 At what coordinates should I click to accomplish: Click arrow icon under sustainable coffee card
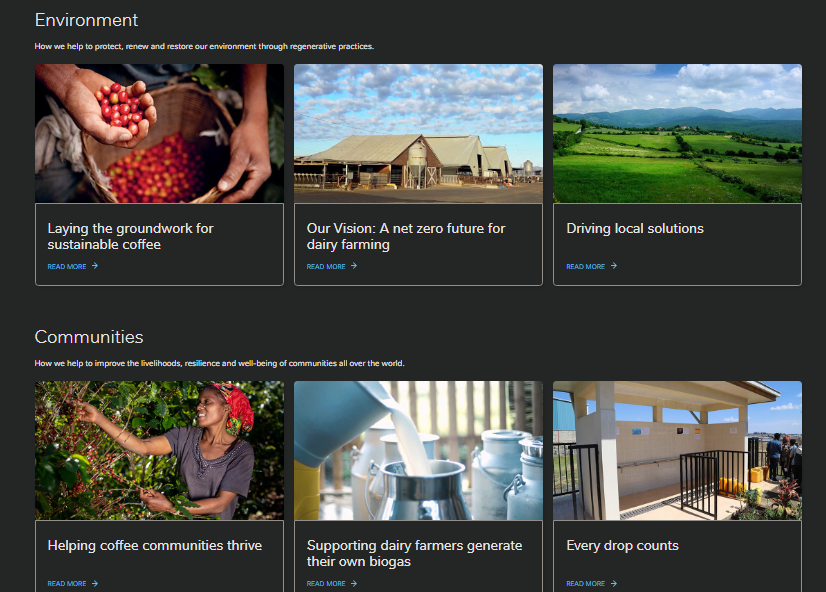[95, 266]
